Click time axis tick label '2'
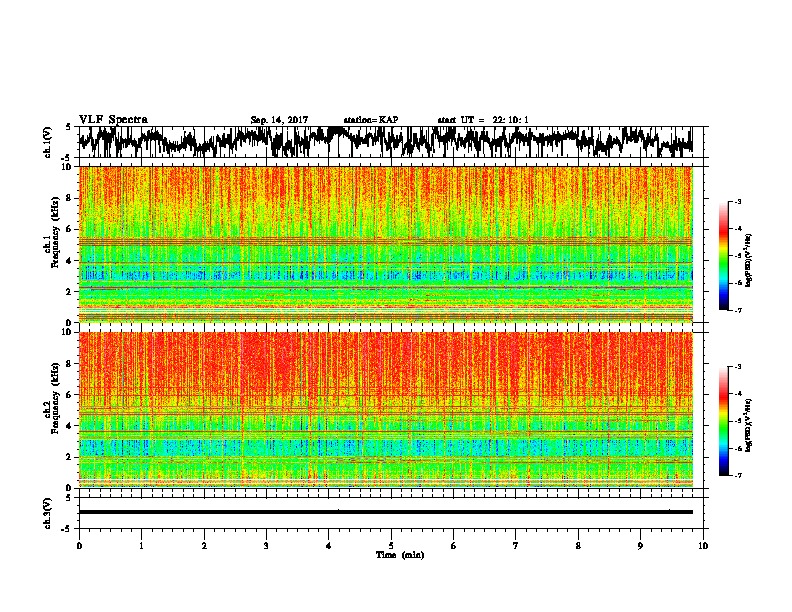This screenshot has width=792, height=612. click(204, 546)
